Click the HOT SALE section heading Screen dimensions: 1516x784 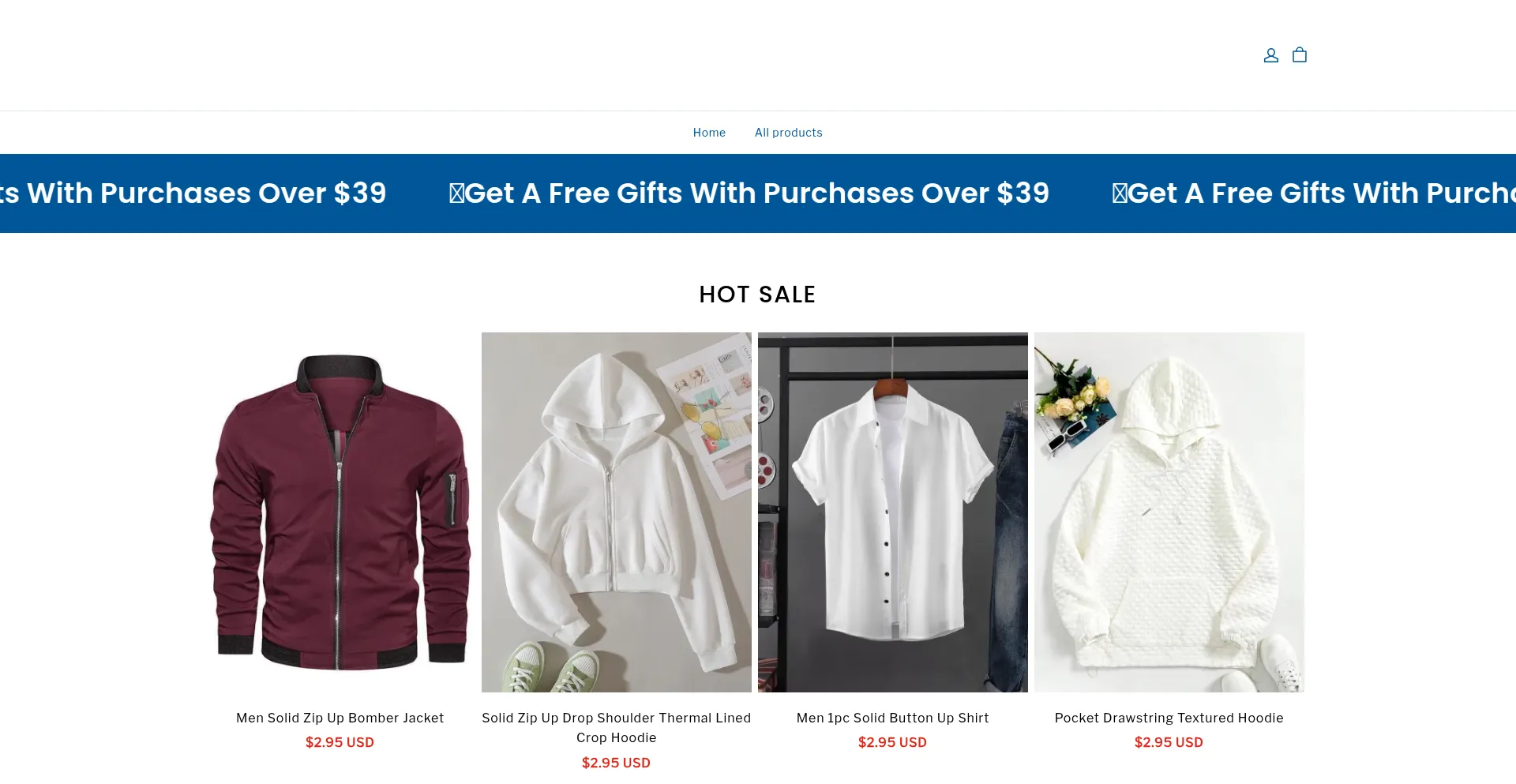point(757,294)
